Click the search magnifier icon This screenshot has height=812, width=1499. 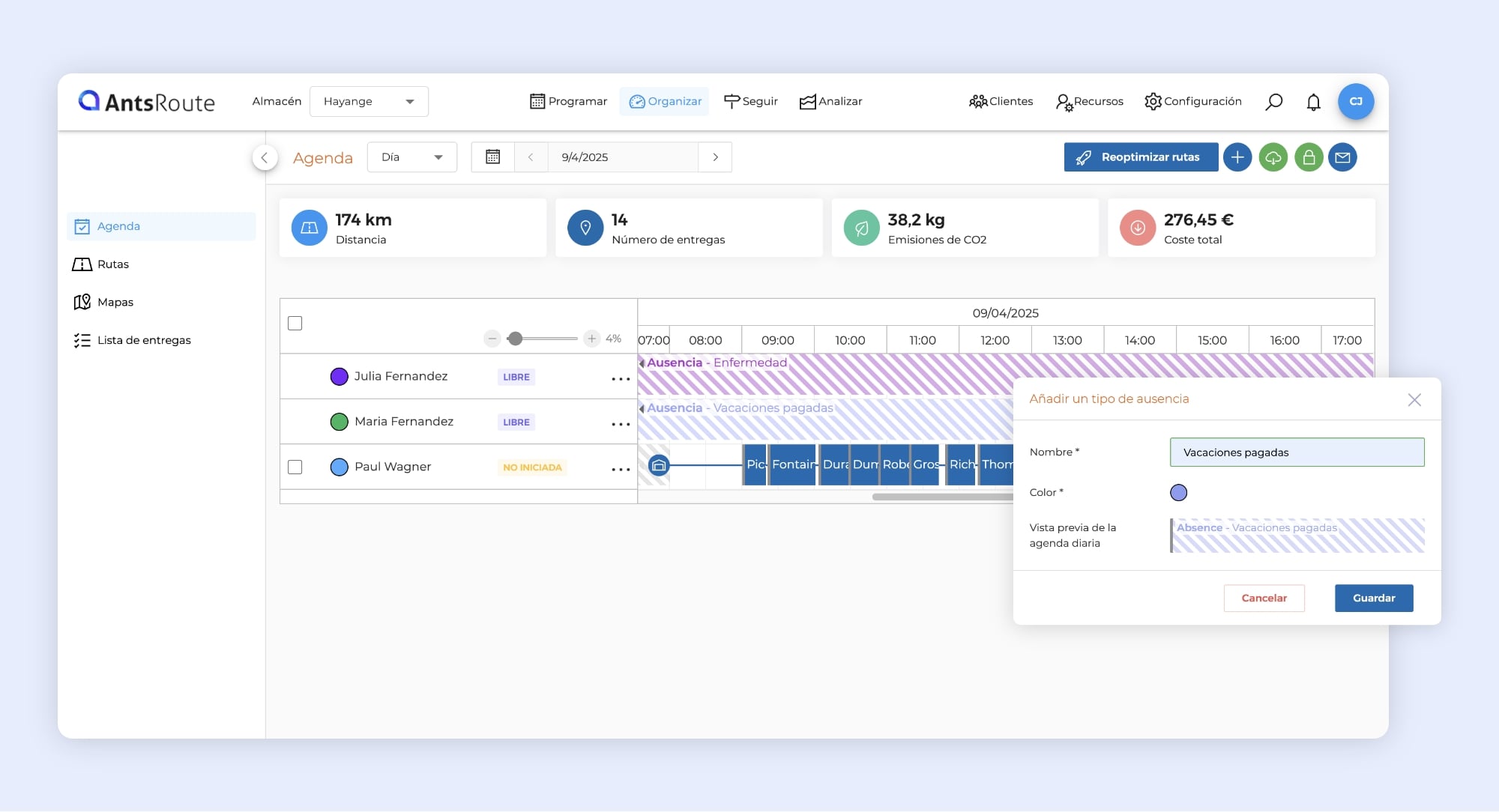[1273, 101]
